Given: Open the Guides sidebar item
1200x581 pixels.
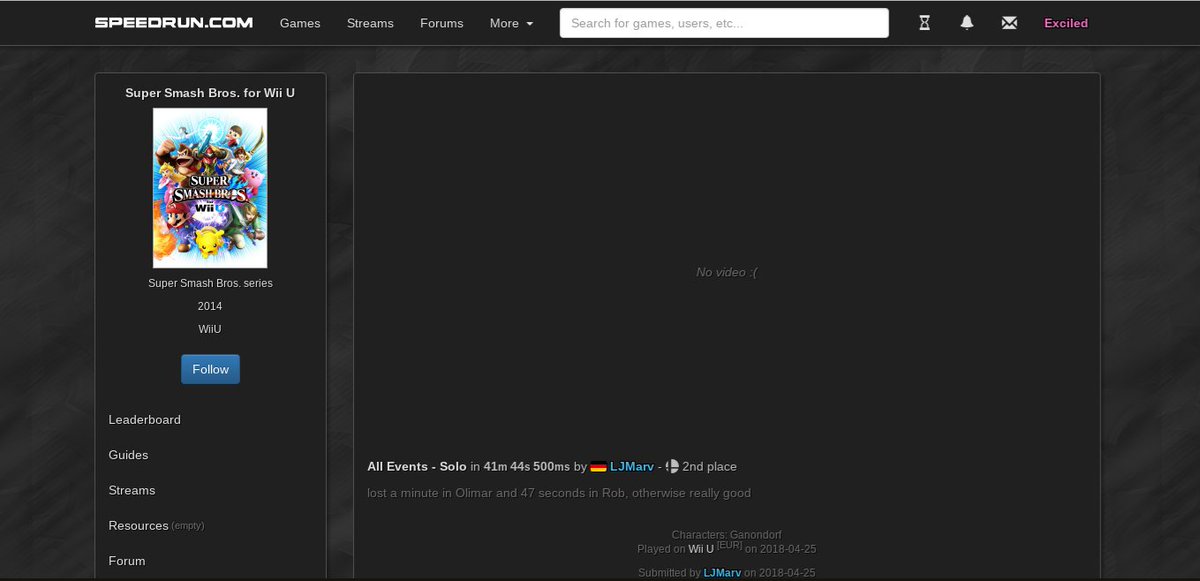Looking at the screenshot, I should [x=128, y=455].
